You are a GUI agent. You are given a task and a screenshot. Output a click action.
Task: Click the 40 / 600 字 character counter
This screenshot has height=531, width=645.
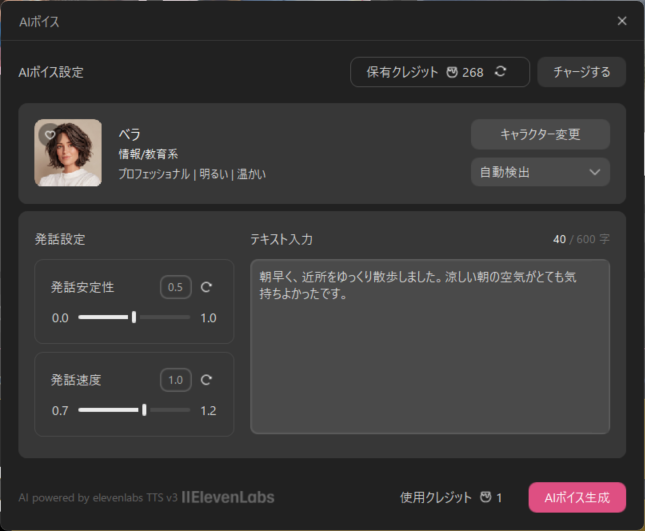pos(581,239)
